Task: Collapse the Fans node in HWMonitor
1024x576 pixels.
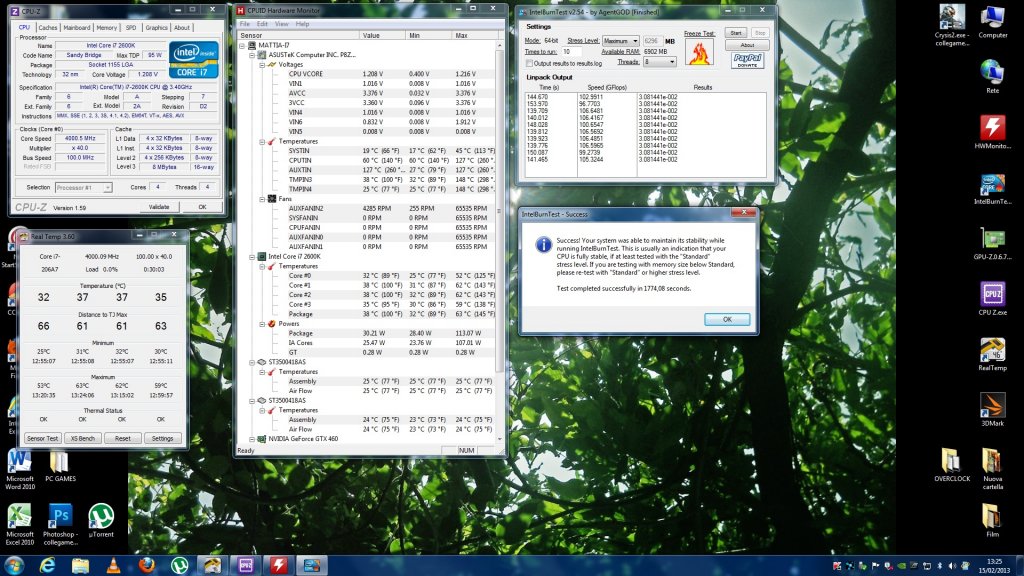Action: (263, 199)
